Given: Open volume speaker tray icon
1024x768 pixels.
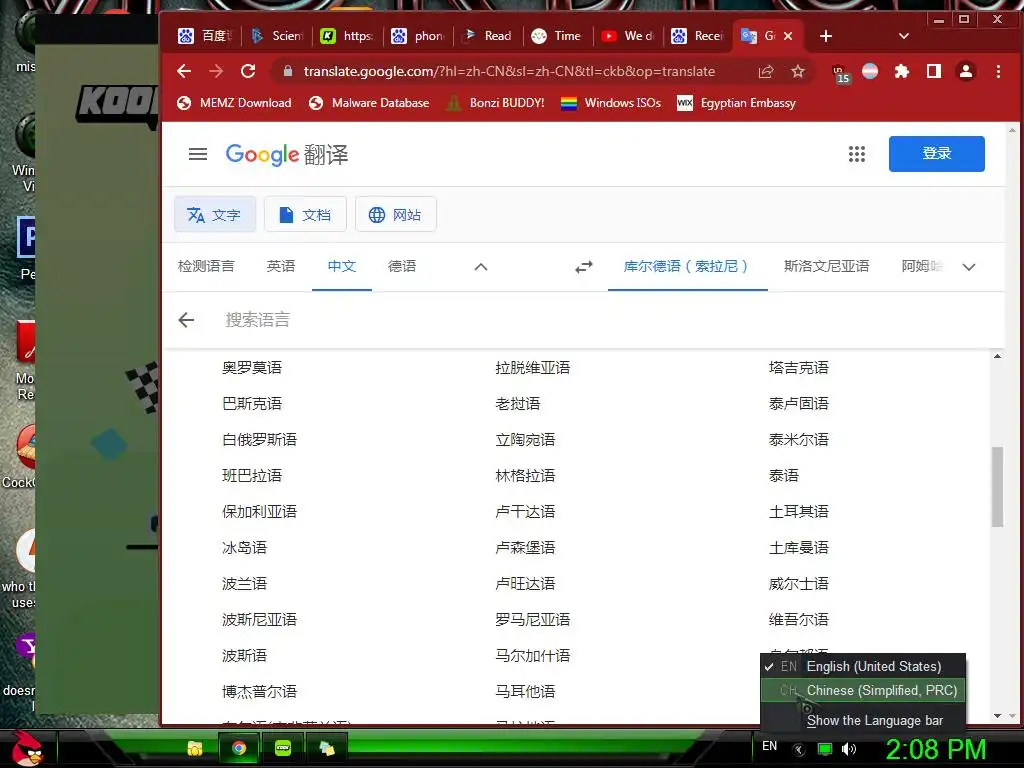Looking at the screenshot, I should coord(849,749).
